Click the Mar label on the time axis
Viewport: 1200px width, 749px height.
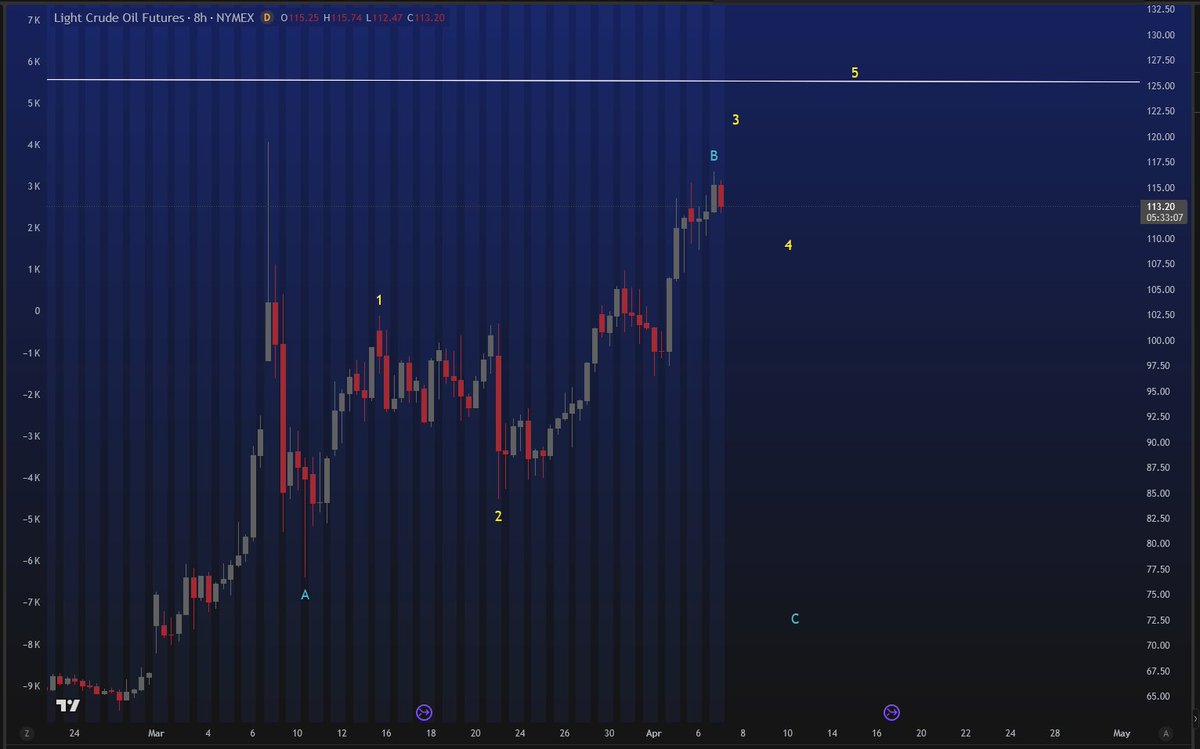point(155,733)
